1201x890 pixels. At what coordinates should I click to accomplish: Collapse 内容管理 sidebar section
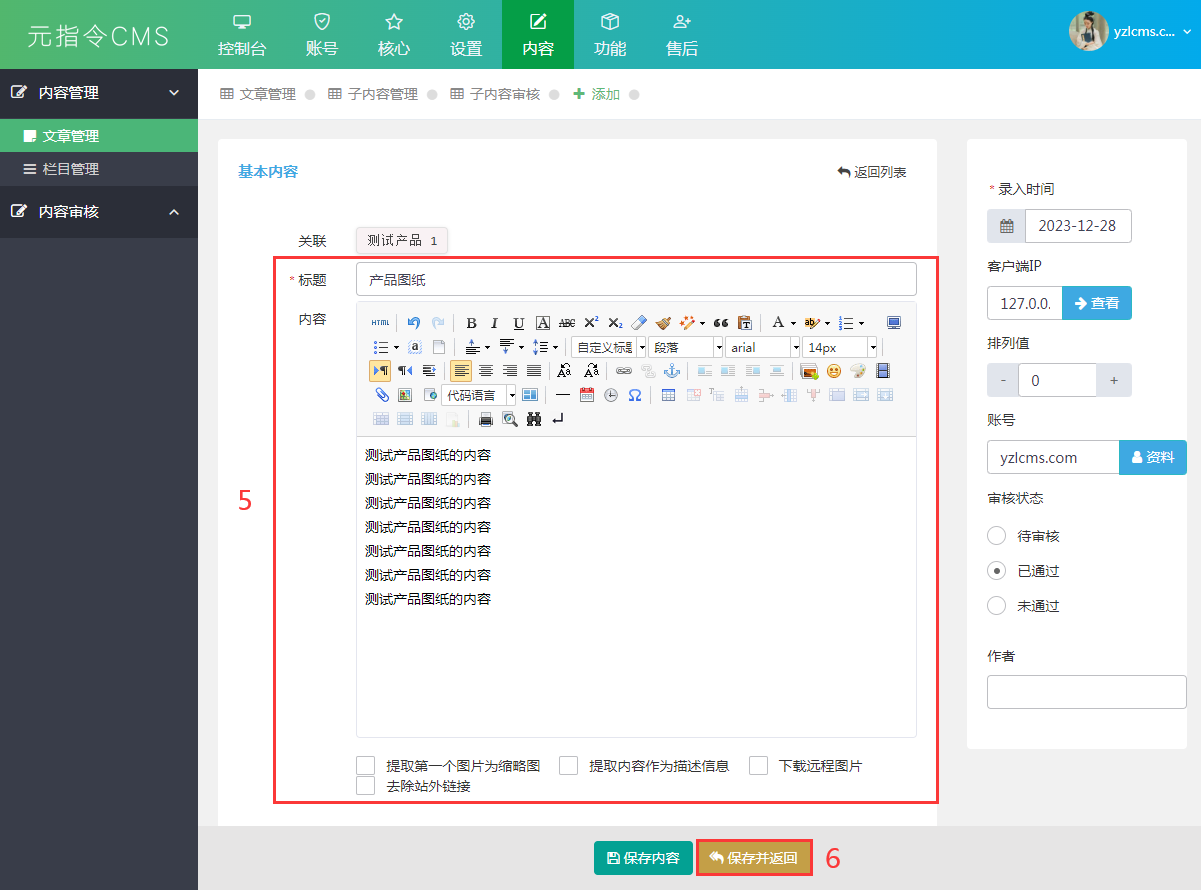pyautogui.click(x=99, y=92)
